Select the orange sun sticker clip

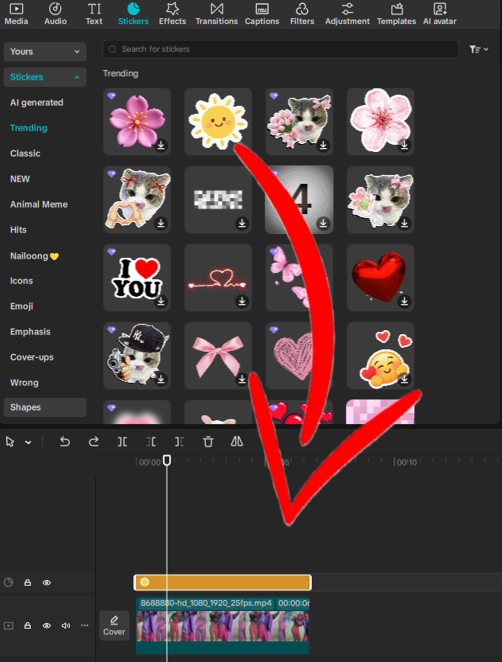pos(223,583)
